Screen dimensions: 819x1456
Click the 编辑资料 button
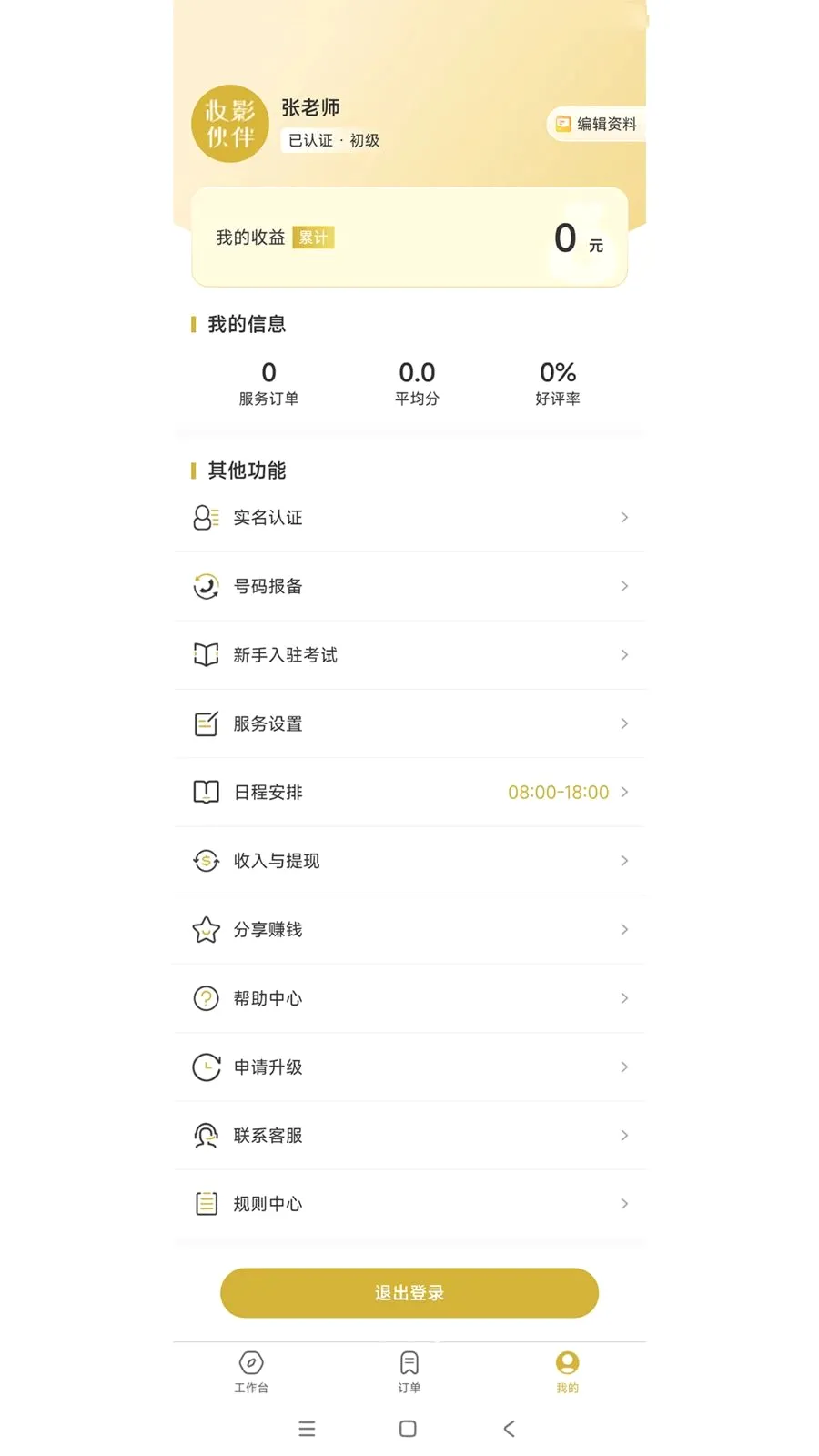click(597, 124)
